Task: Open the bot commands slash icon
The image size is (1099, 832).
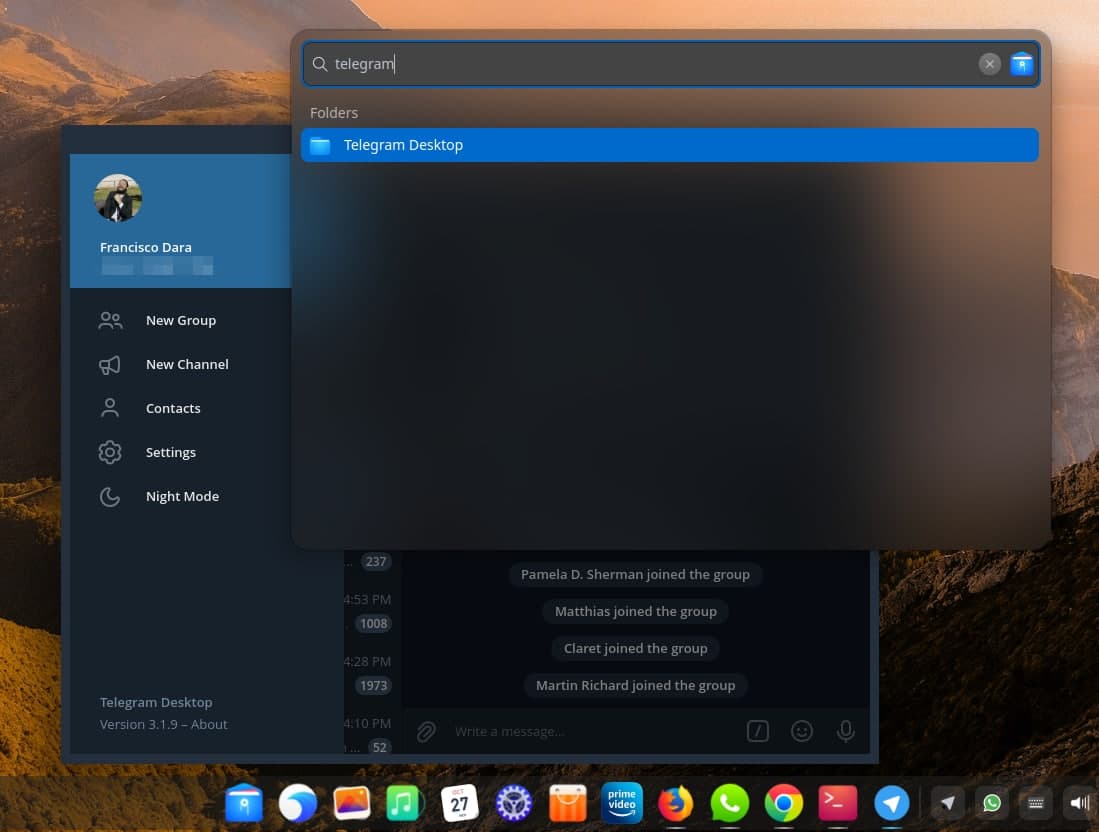Action: [758, 732]
